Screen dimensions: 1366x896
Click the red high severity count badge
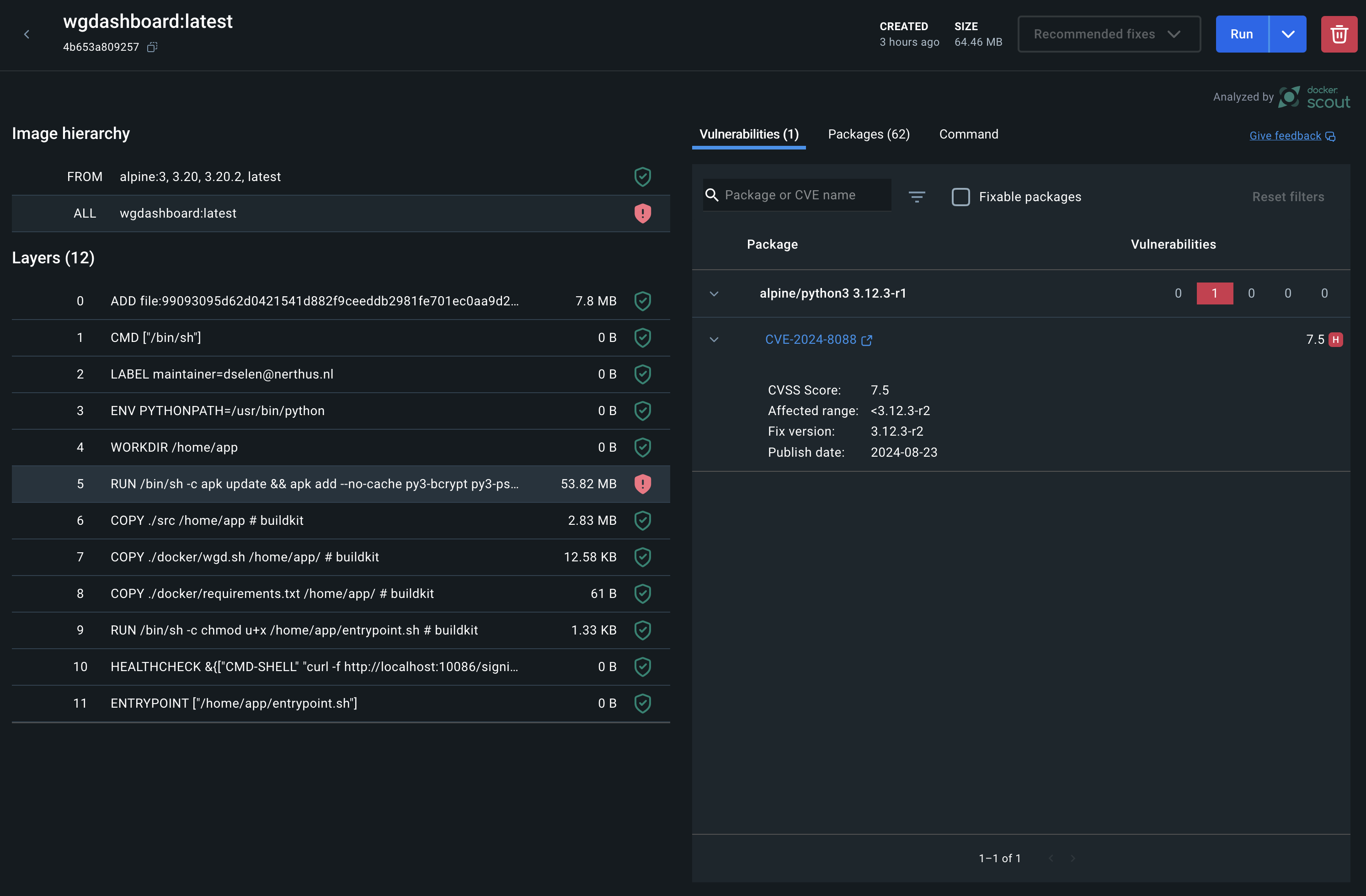1215,293
